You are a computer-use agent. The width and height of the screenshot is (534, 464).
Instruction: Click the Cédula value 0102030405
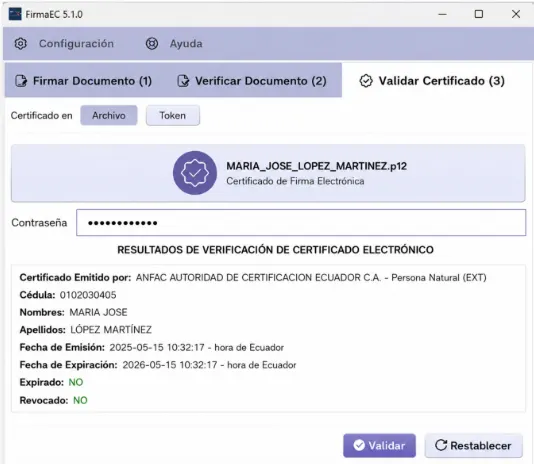tap(88, 295)
